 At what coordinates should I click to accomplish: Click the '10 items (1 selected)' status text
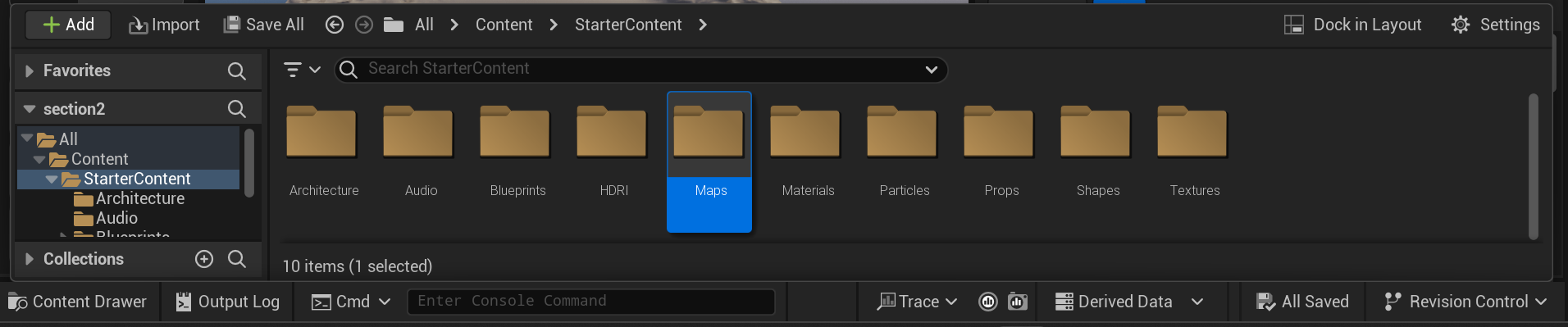357,266
